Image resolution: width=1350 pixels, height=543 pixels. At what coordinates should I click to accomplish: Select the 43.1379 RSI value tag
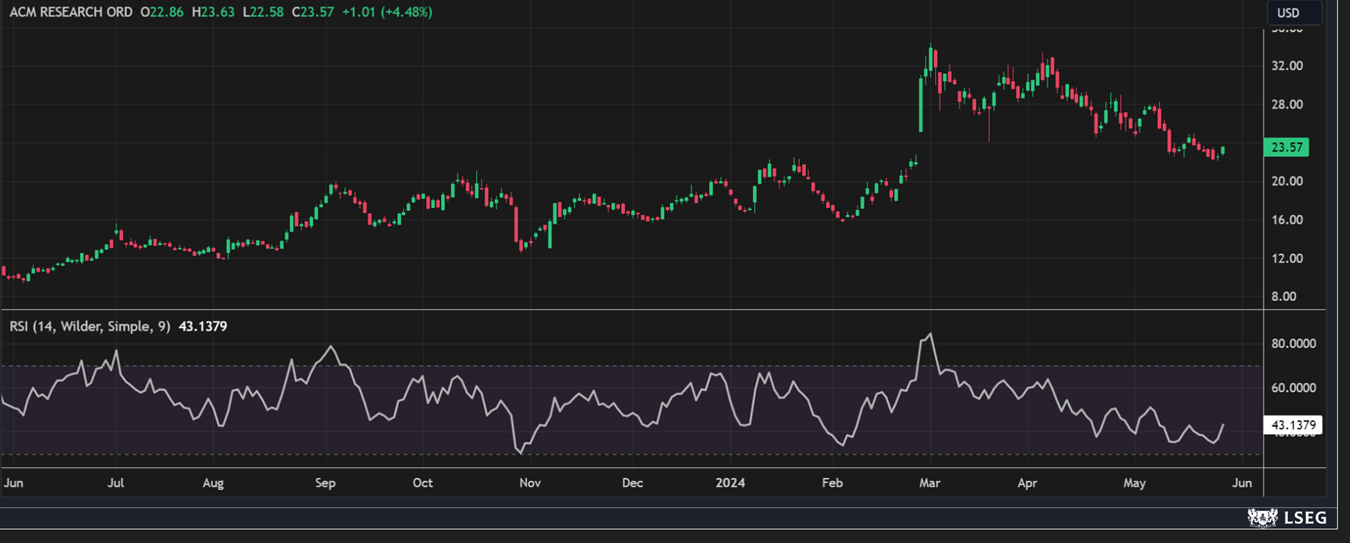(1294, 425)
